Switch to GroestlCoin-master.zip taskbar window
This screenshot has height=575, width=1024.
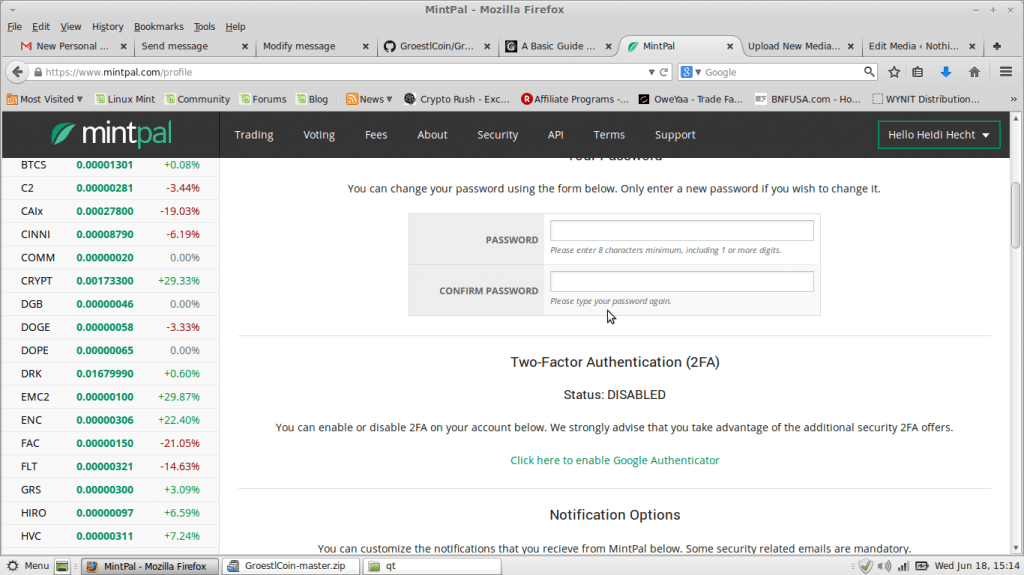coord(291,566)
